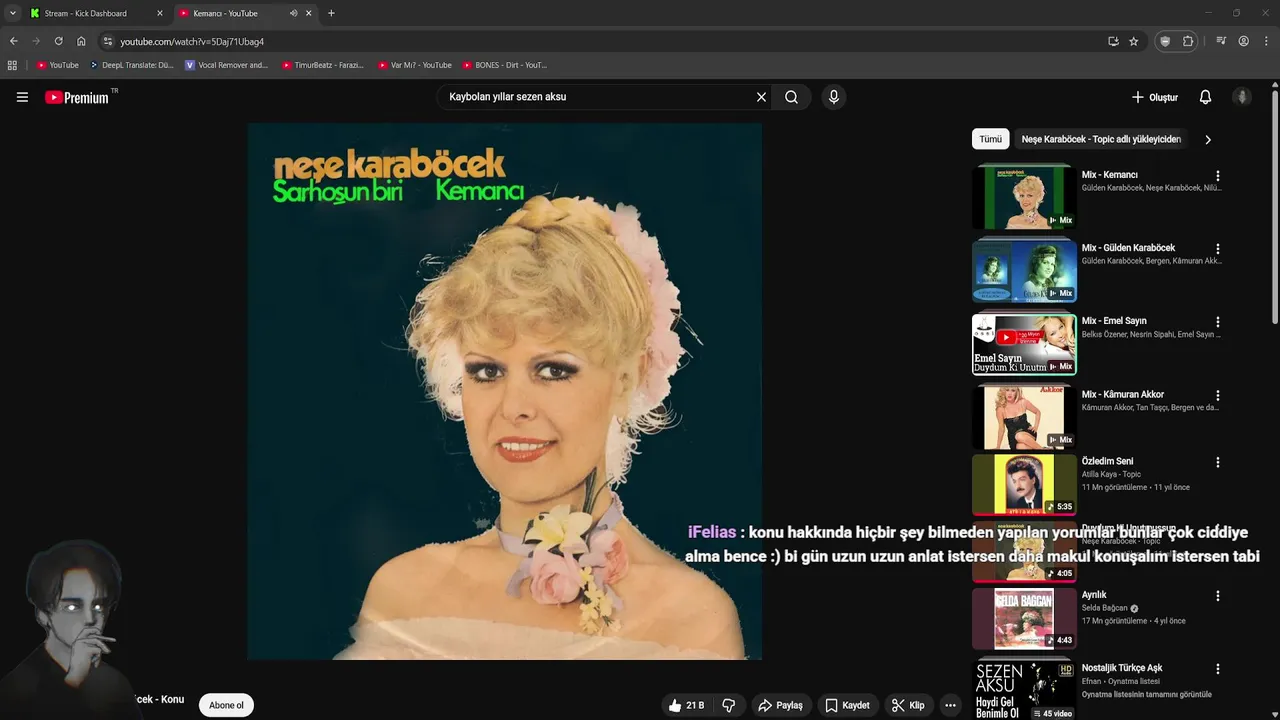Image resolution: width=1280 pixels, height=720 pixels.
Task: Close the Kemancı - YouTube tab
Action: (309, 13)
